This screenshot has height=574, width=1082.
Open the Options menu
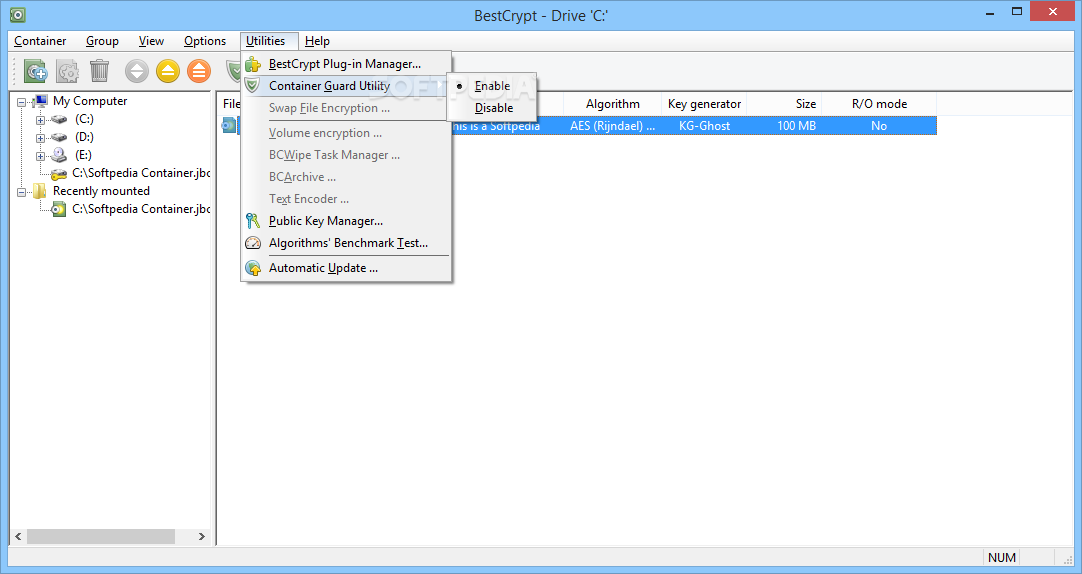[205, 41]
